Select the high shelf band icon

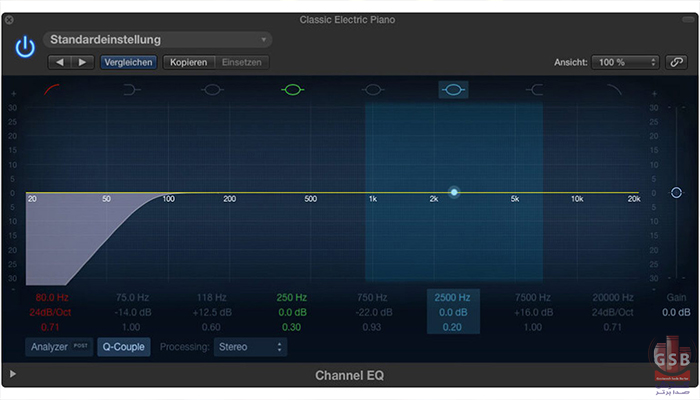coord(533,90)
